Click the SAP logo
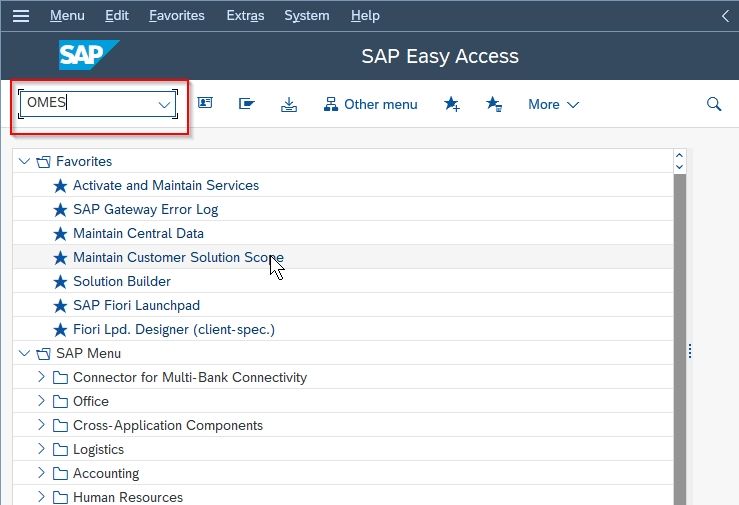This screenshot has width=739, height=505. pyautogui.click(x=89, y=55)
